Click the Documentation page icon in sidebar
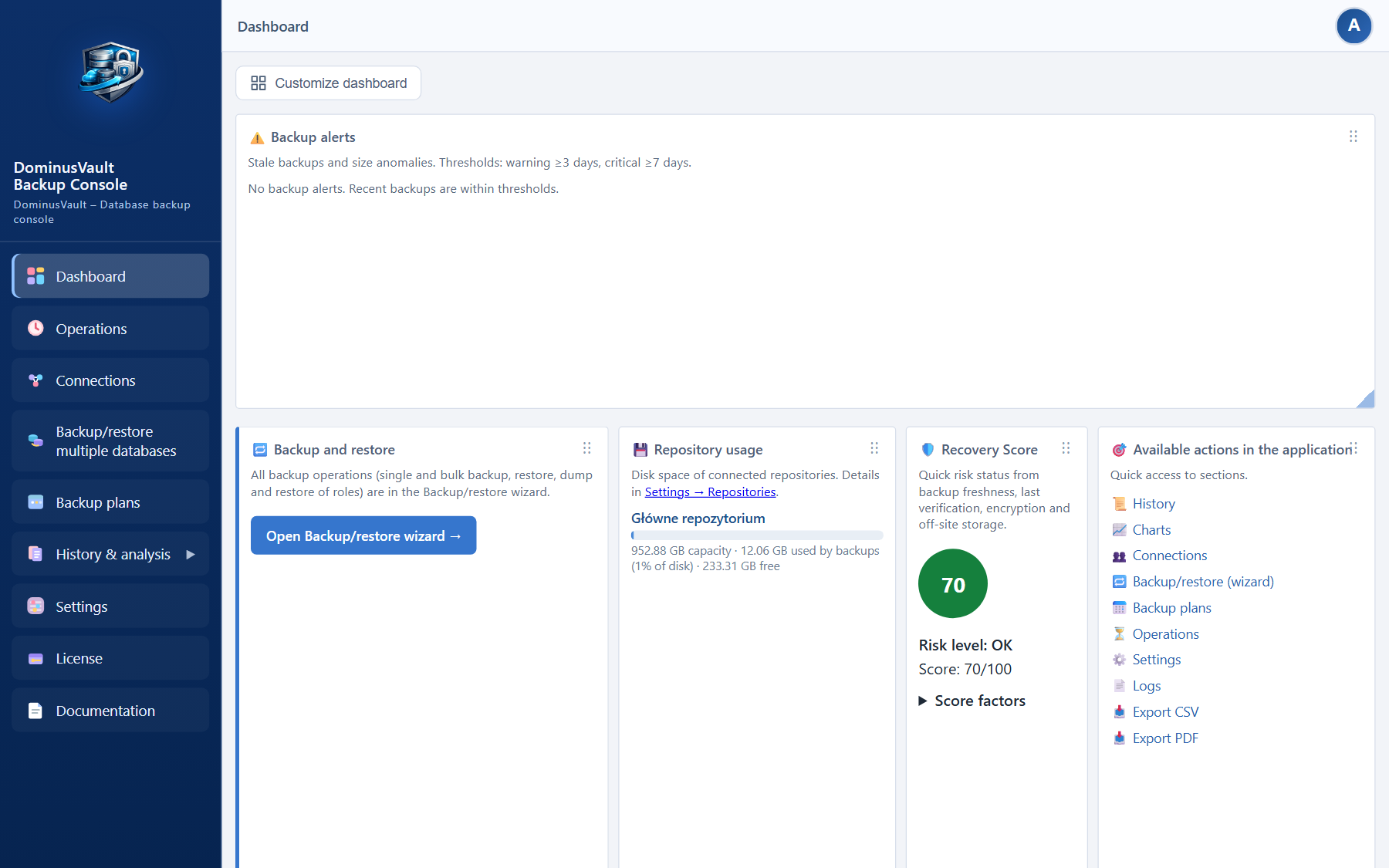Viewport: 1389px width, 868px height. point(35,711)
